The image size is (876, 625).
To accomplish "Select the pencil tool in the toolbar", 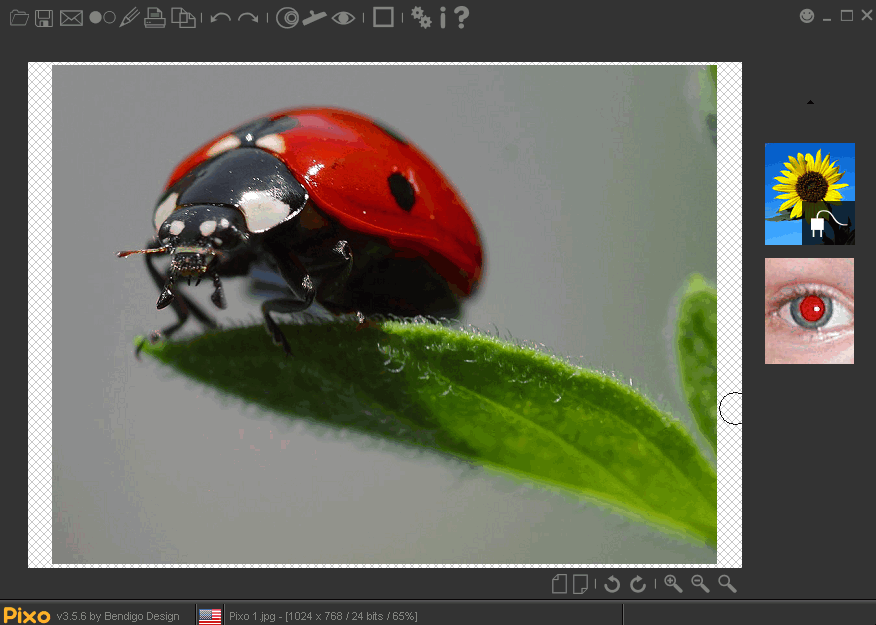I will pyautogui.click(x=129, y=18).
